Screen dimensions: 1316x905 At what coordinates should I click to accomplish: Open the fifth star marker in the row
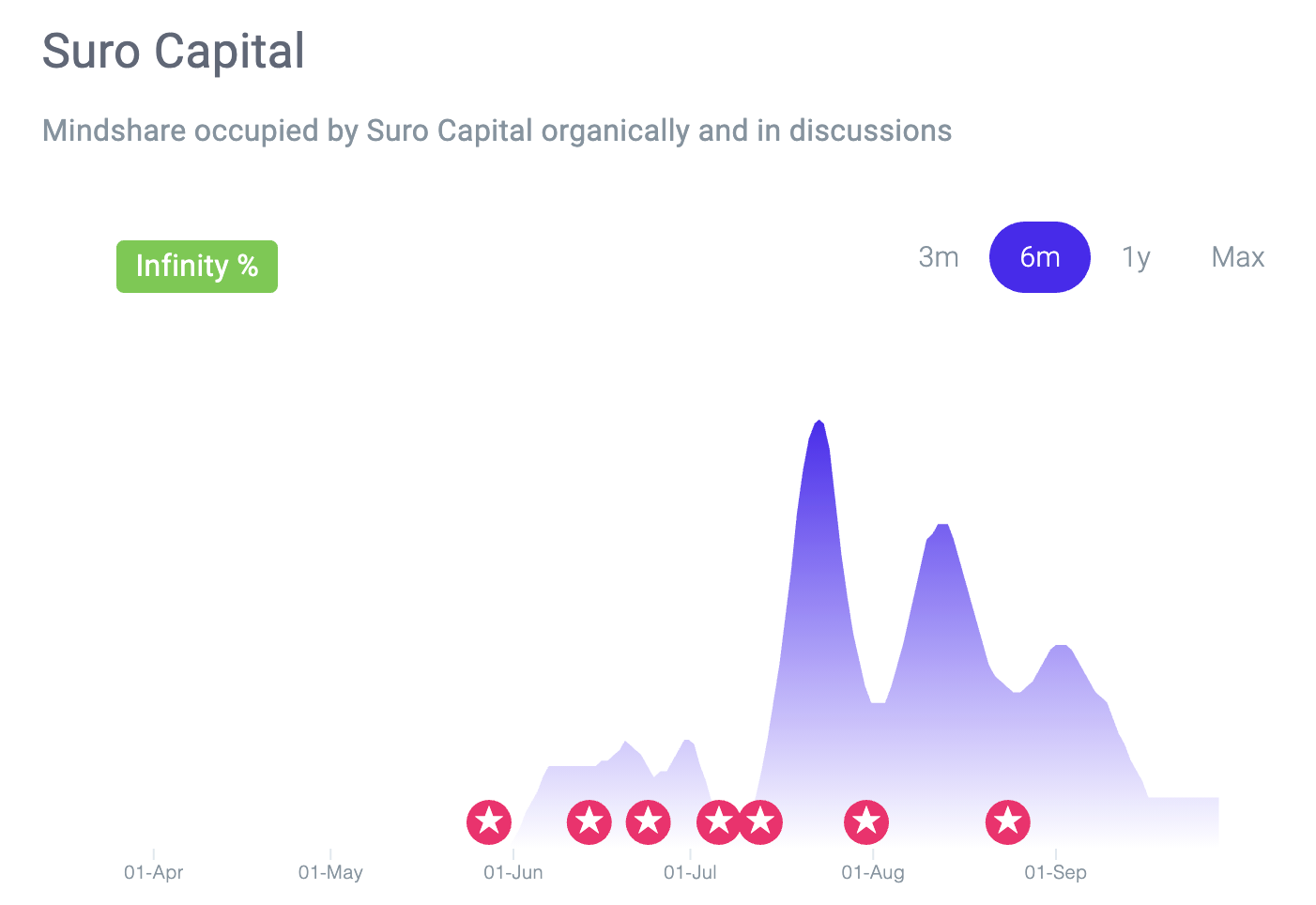760,823
